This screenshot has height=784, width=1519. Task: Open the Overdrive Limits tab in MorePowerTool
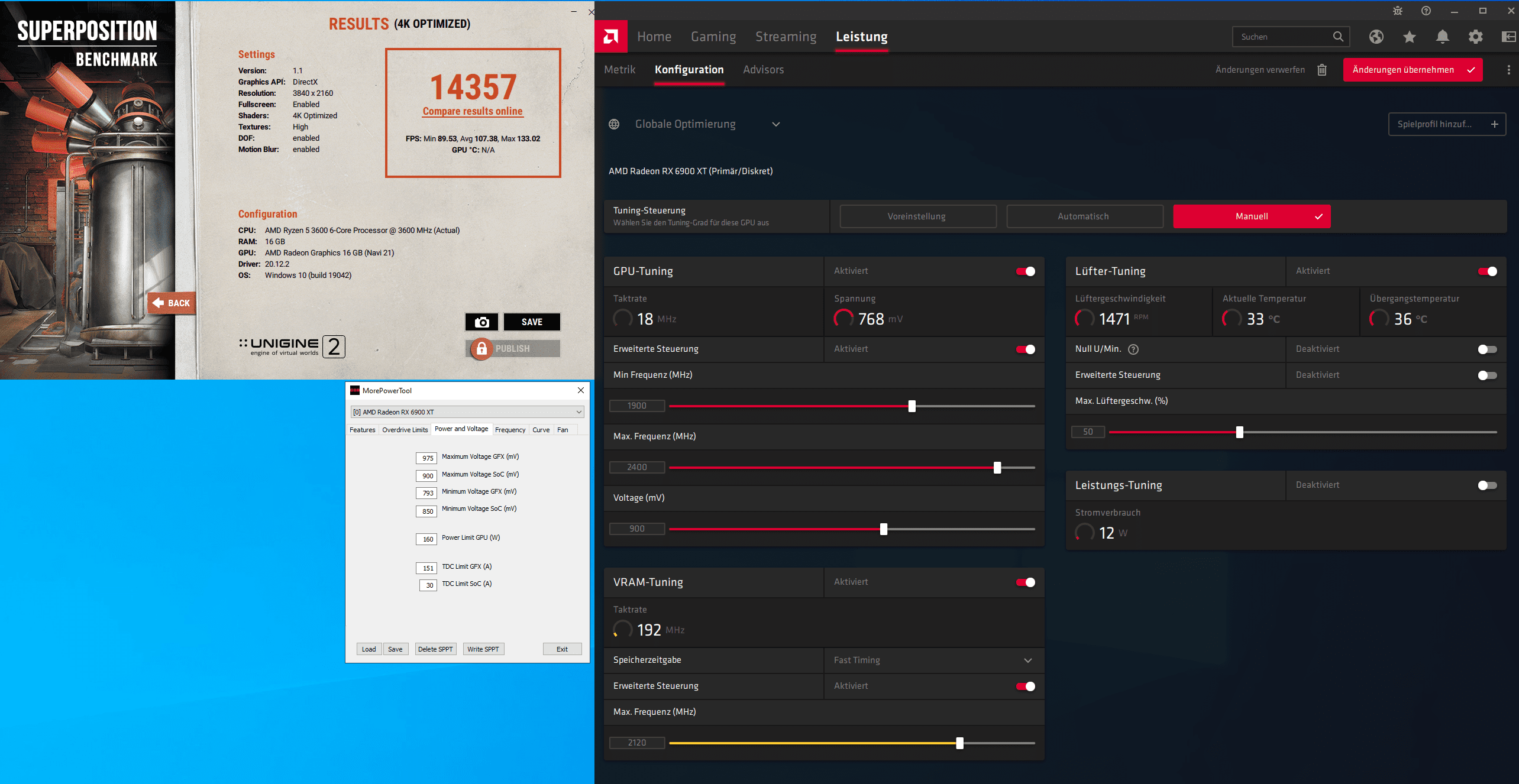(405, 430)
